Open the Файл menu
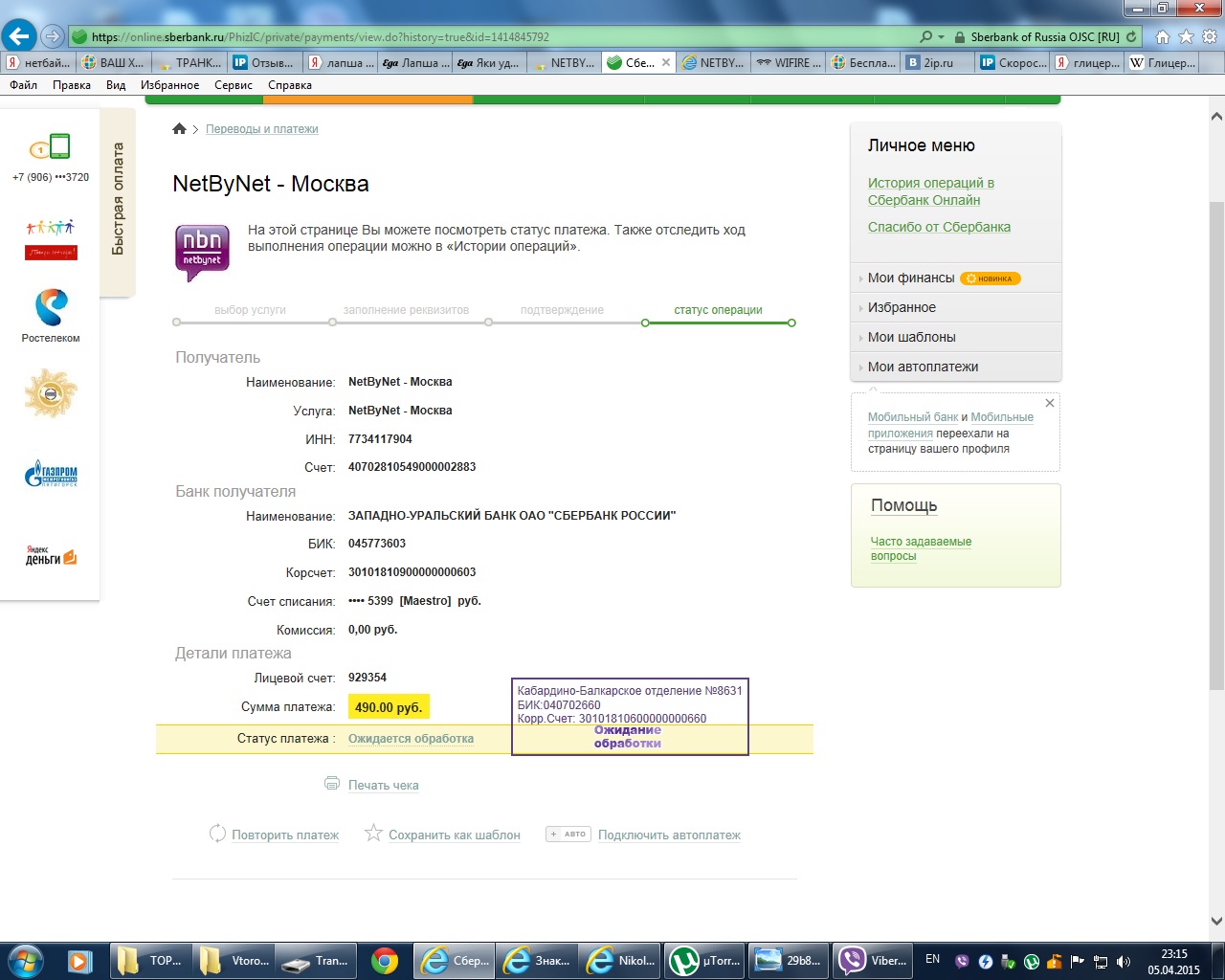The image size is (1225, 980). 24,85
